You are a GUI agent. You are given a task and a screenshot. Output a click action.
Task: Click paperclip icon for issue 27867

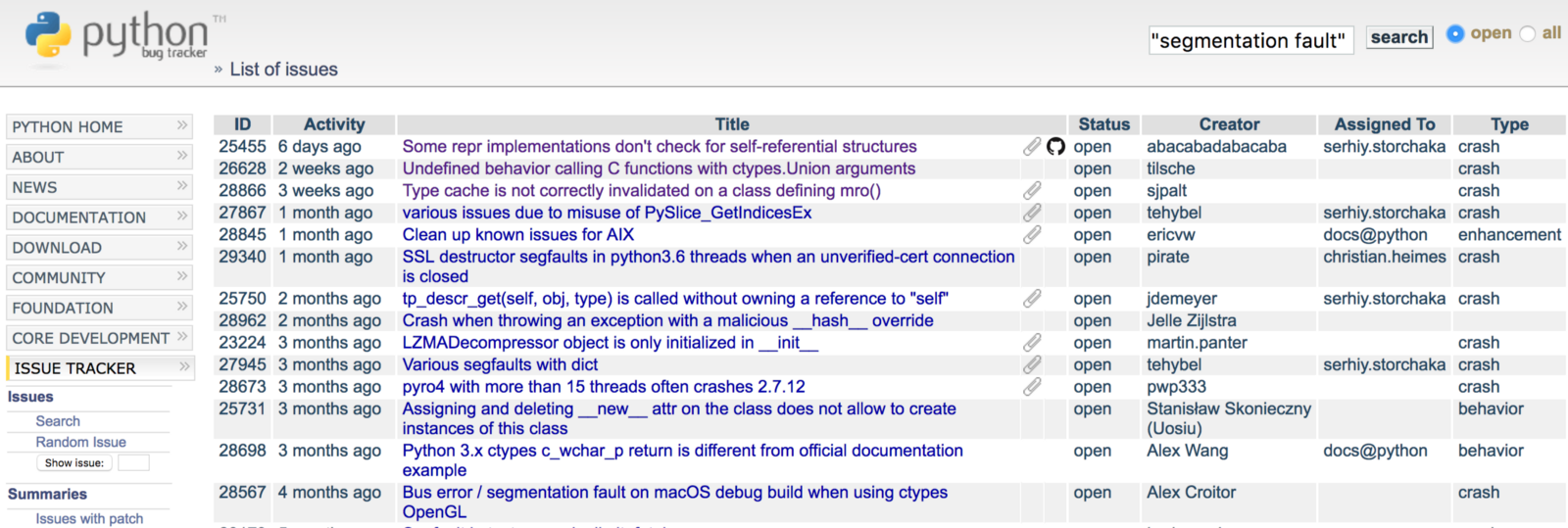(1032, 213)
